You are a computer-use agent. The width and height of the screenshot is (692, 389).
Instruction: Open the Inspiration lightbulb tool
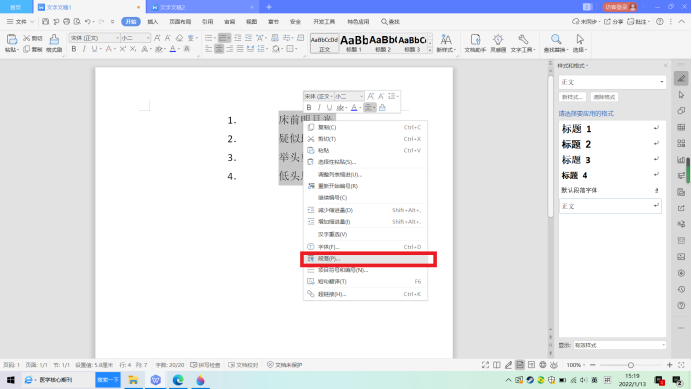pos(498,43)
